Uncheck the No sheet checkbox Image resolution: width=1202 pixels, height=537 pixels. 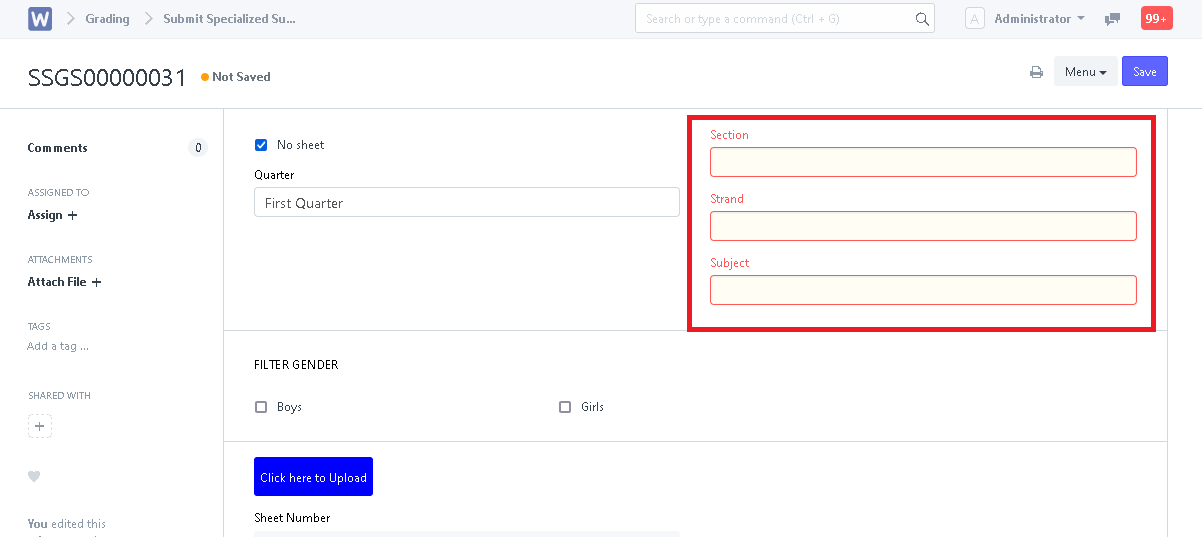click(x=261, y=145)
